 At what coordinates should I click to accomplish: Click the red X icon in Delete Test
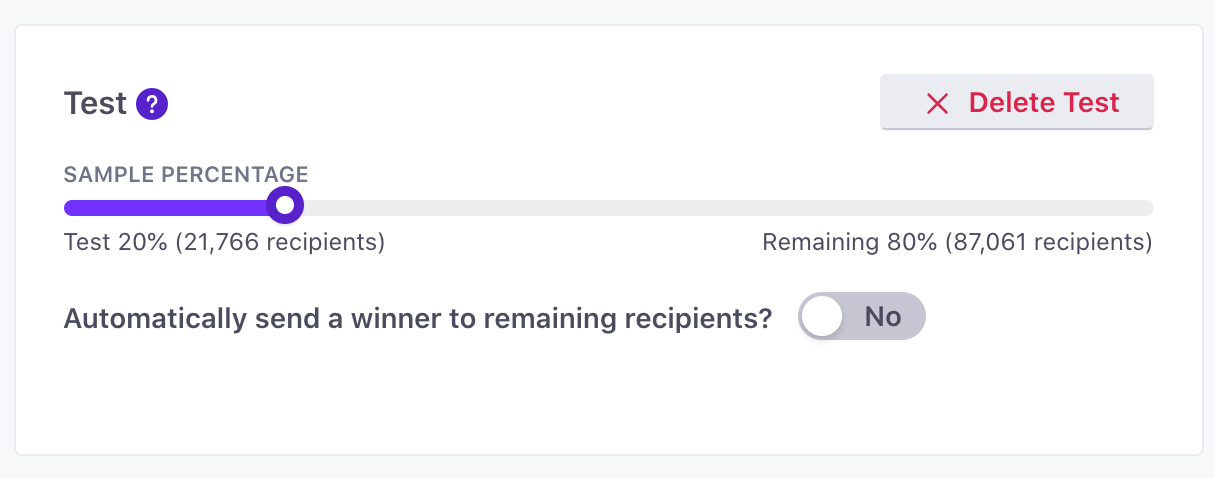click(x=937, y=103)
